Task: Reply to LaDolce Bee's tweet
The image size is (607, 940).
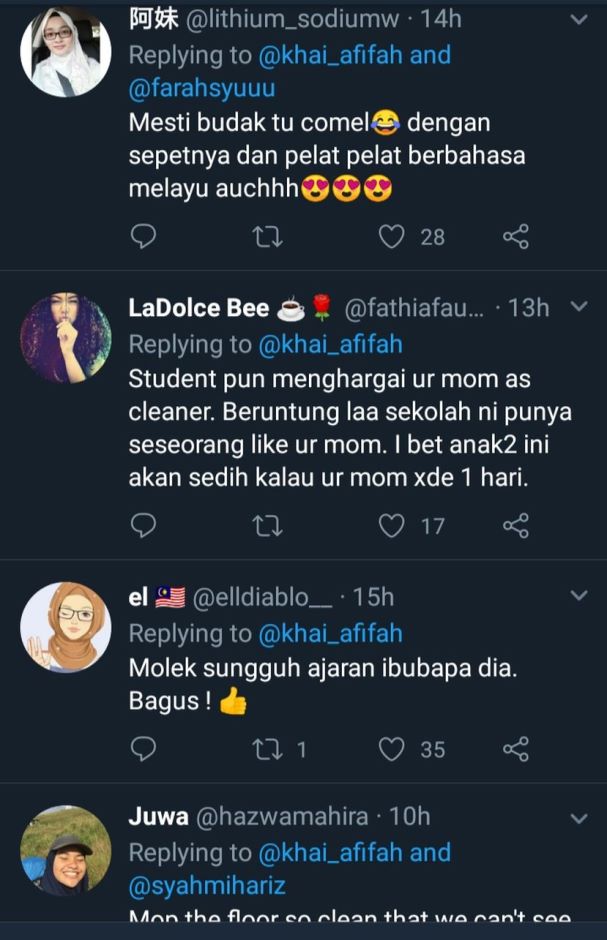Action: click(x=144, y=525)
